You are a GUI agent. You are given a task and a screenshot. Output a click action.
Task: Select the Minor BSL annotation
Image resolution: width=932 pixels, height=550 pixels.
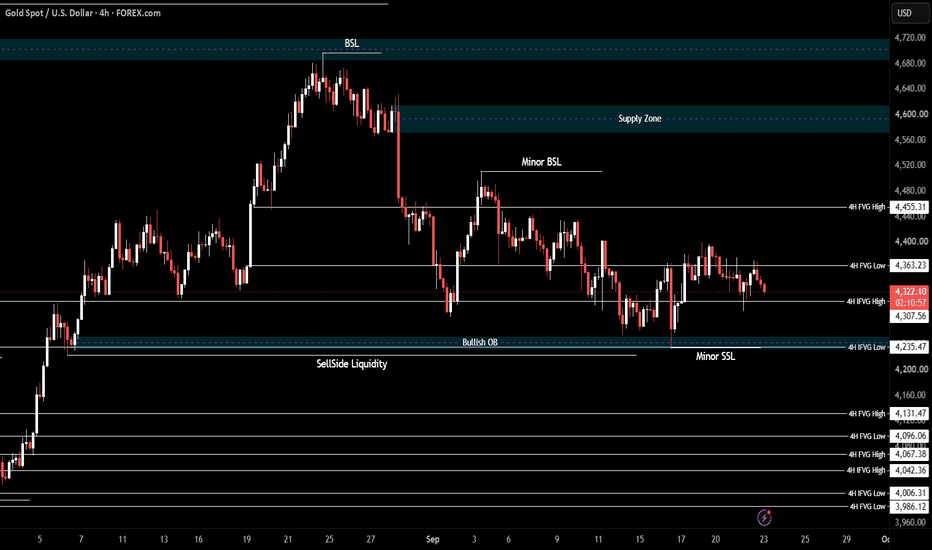pyautogui.click(x=541, y=162)
